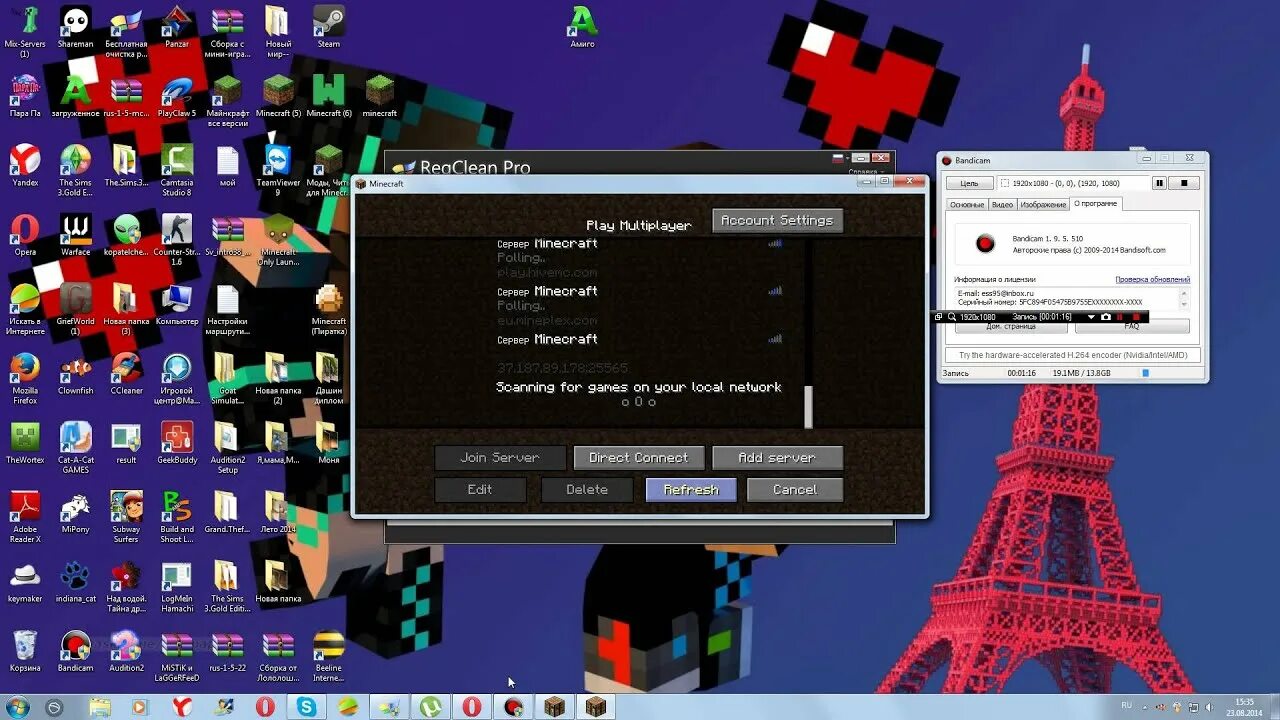Open the Windows Start button
This screenshot has height=720, width=1280.
click(17, 707)
